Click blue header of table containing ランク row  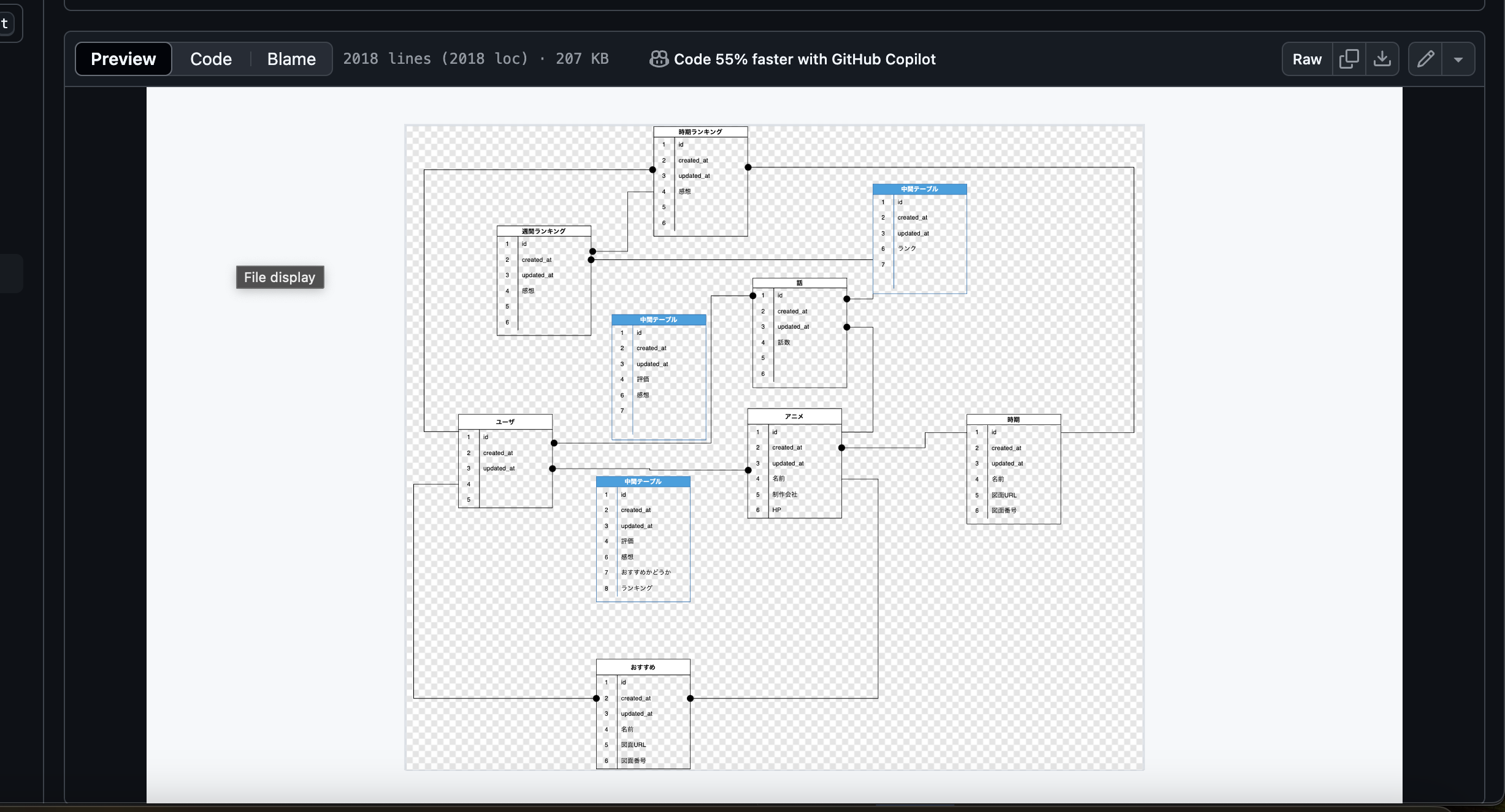point(919,189)
